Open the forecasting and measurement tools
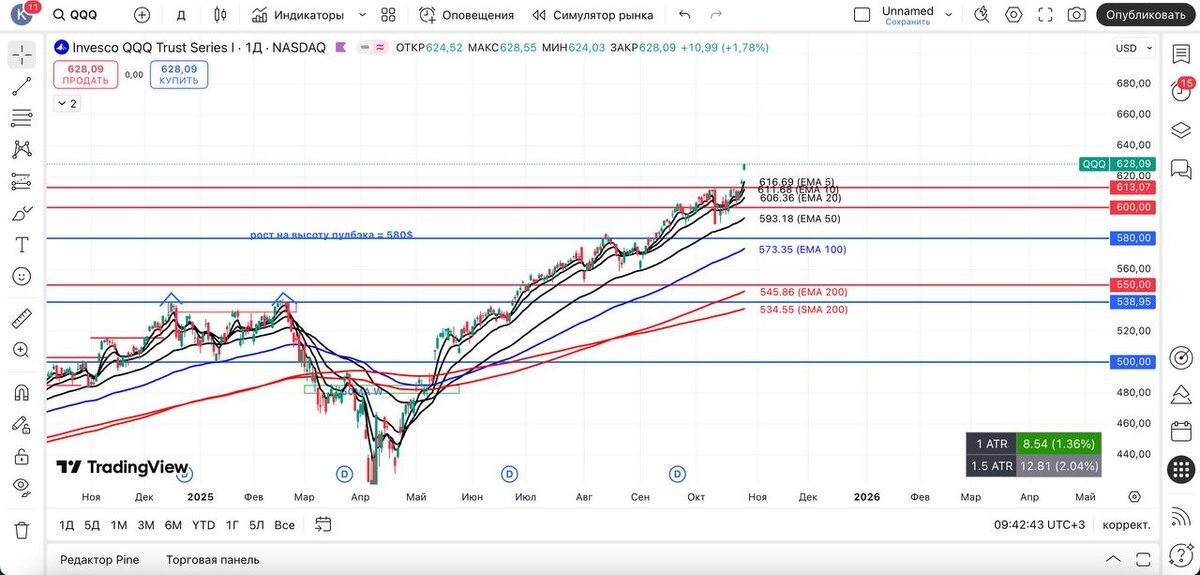 21,181
